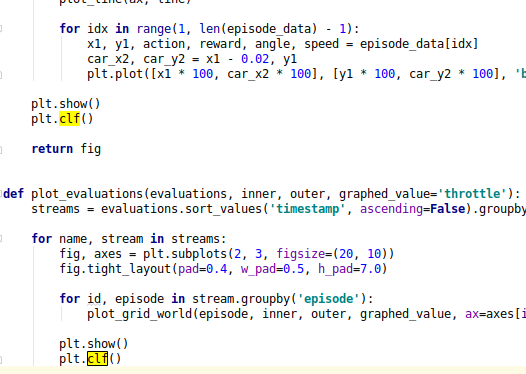Image resolution: width=526 pixels, height=374 pixels.
Task: Click sort_values method name
Action: click(x=223, y=209)
